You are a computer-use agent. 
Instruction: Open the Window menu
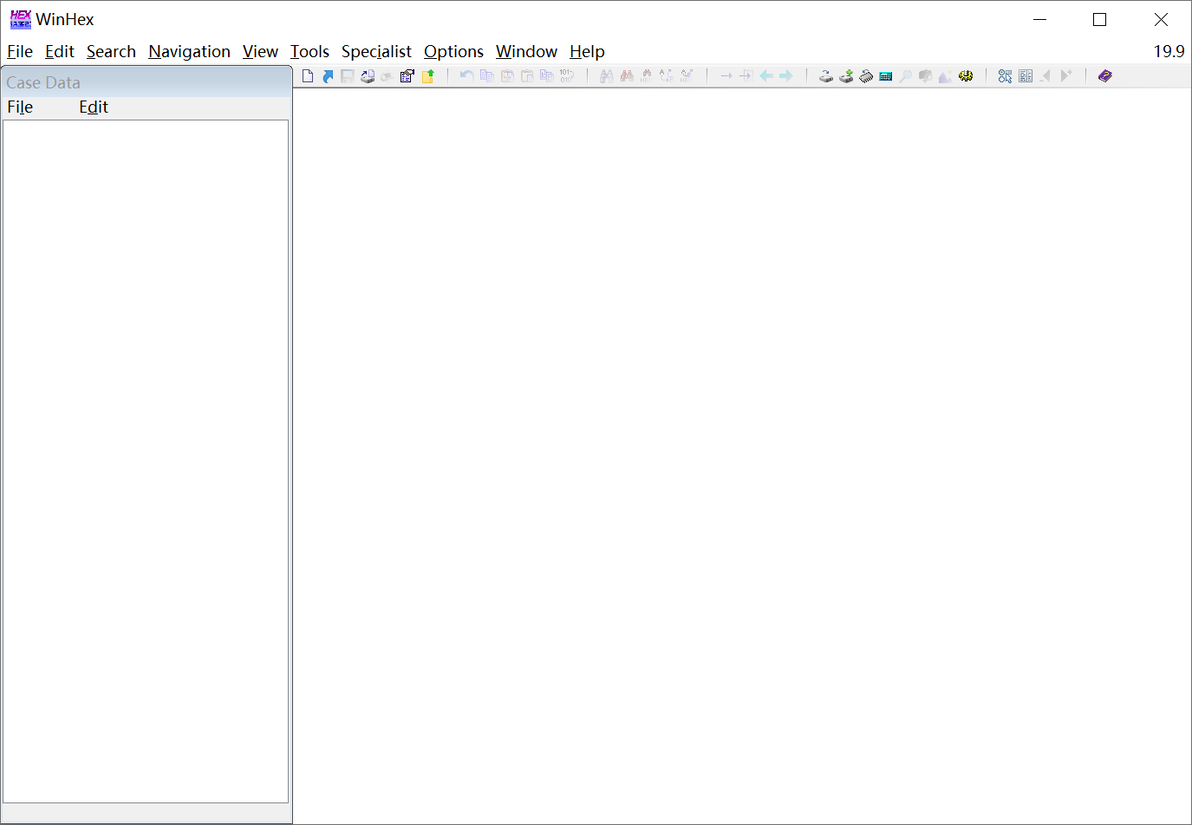pos(527,52)
